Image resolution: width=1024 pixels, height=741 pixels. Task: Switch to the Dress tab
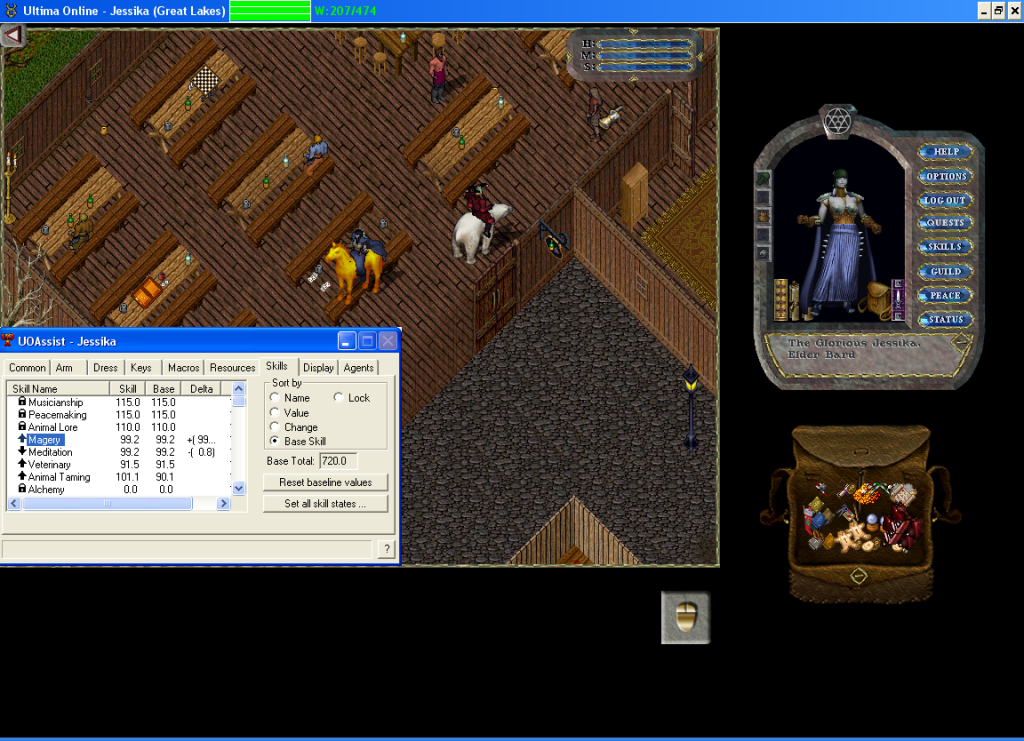click(x=105, y=368)
